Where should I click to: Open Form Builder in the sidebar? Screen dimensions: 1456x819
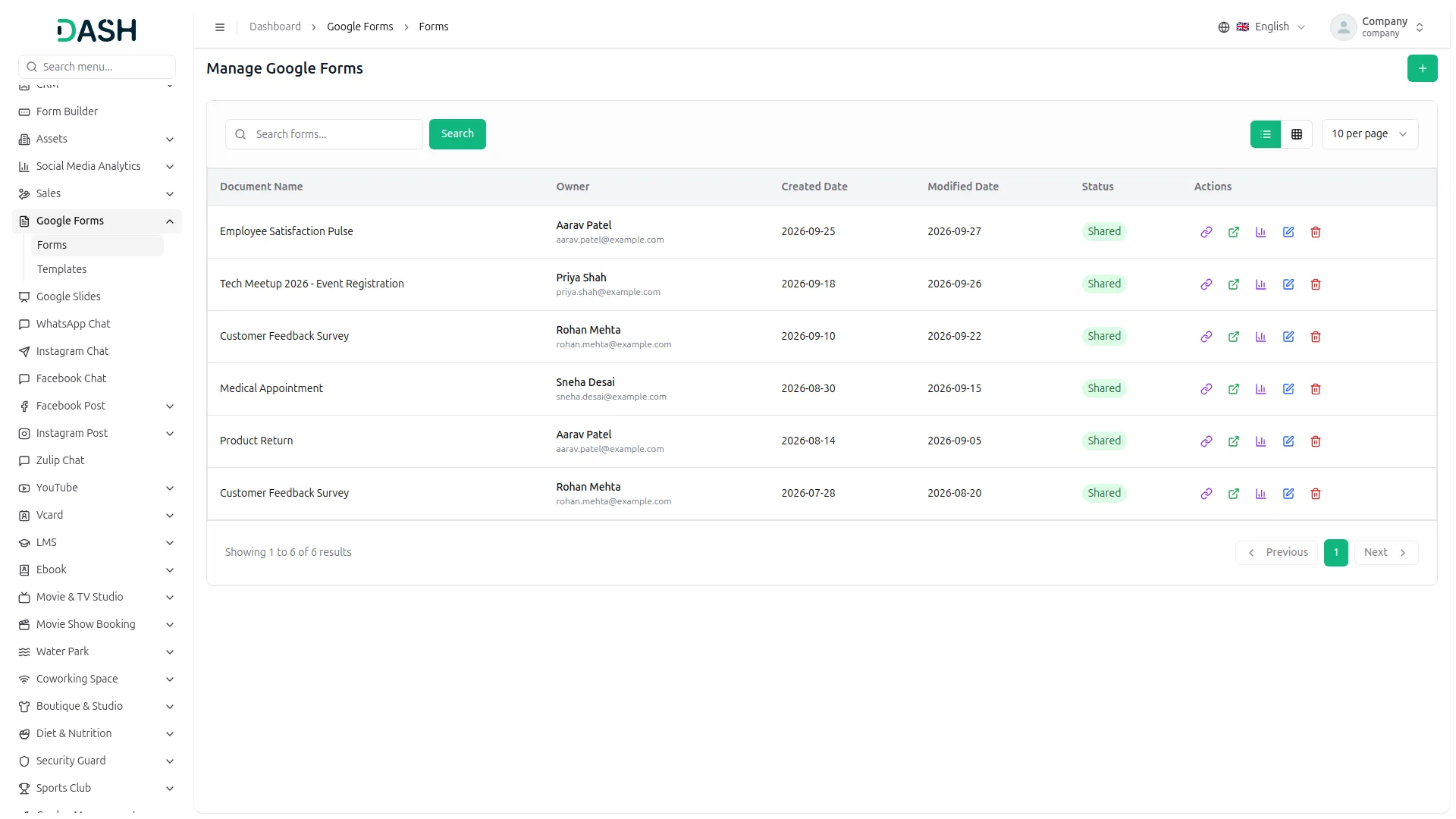pyautogui.click(x=97, y=112)
